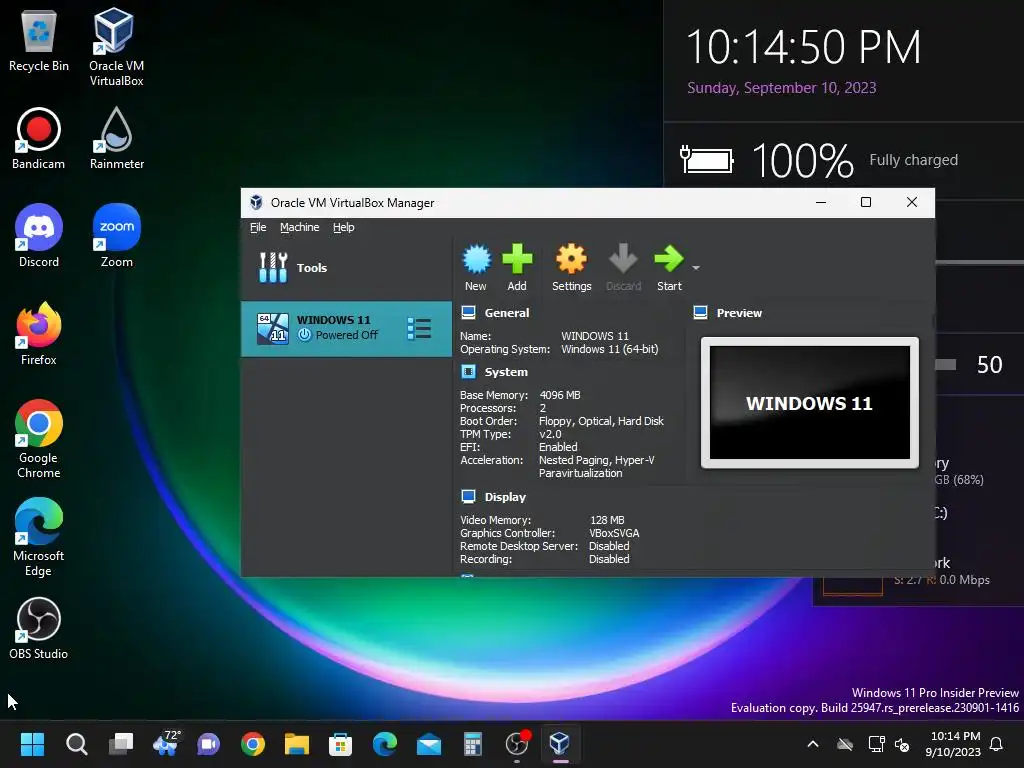Open the weather widget showing 72°

point(165,744)
